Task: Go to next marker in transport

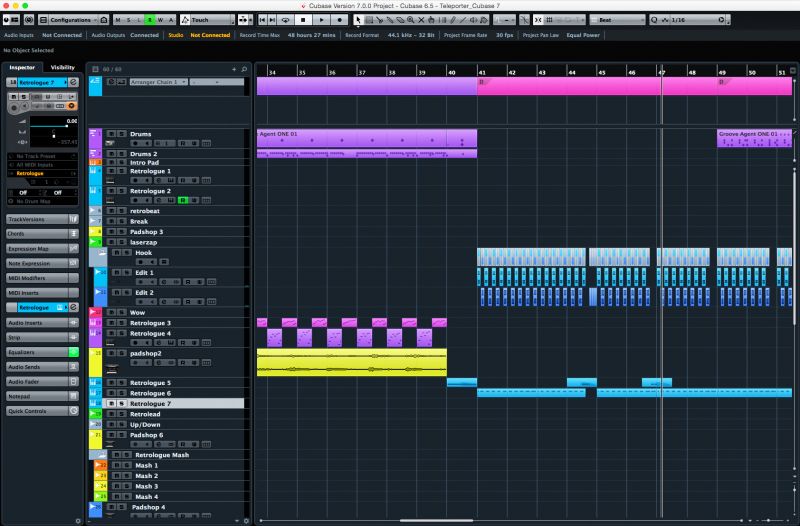Action: pyautogui.click(x=272, y=20)
